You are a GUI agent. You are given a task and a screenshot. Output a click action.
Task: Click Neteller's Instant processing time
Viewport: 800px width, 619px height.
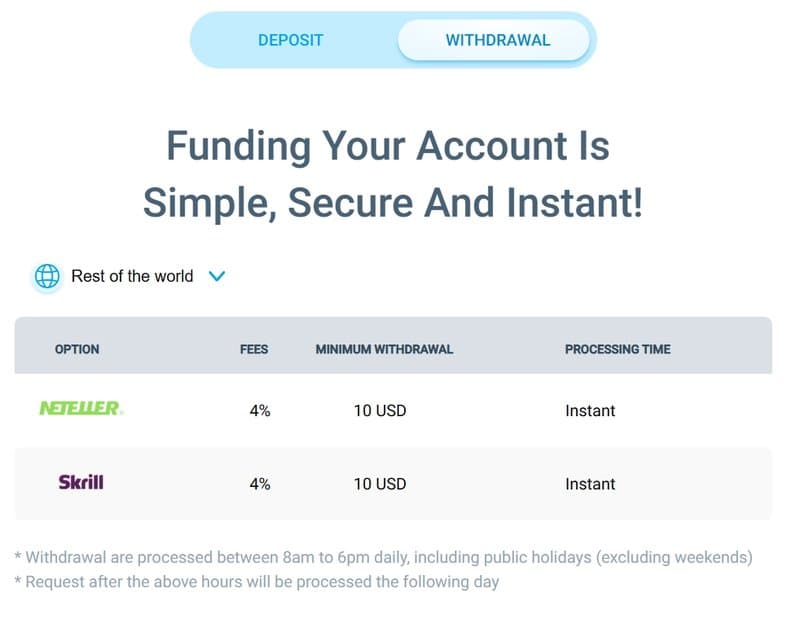[x=590, y=410]
